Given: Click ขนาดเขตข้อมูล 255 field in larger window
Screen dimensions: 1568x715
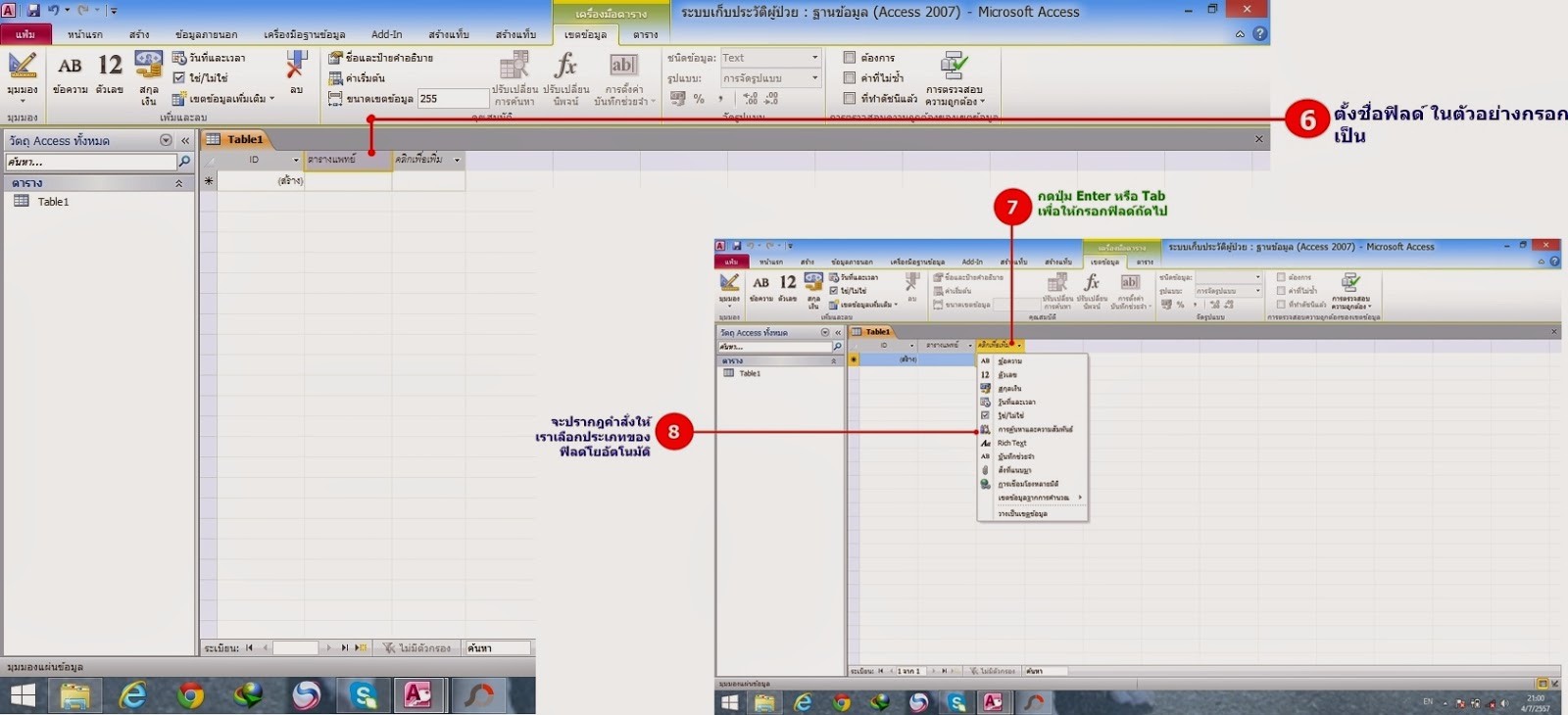Looking at the screenshot, I should 453,99.
